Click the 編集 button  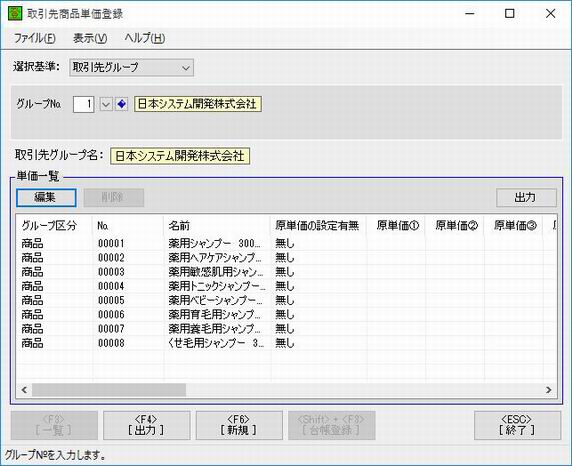pos(46,197)
